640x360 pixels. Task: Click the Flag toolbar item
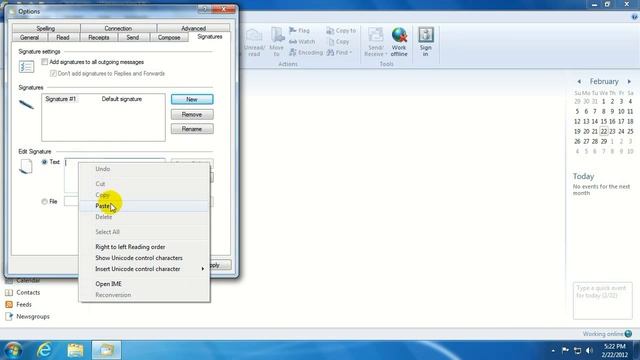click(x=300, y=31)
